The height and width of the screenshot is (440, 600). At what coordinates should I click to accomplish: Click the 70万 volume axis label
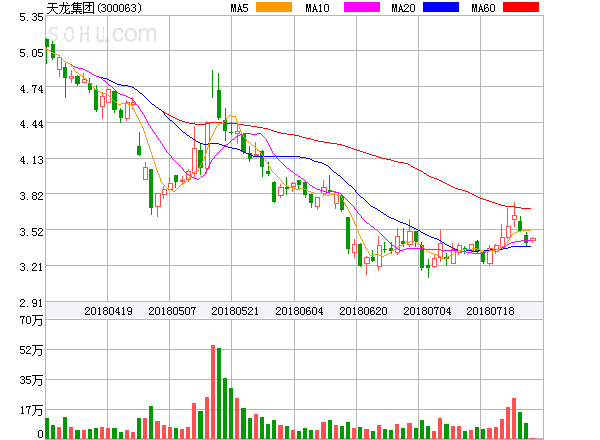pos(31,320)
